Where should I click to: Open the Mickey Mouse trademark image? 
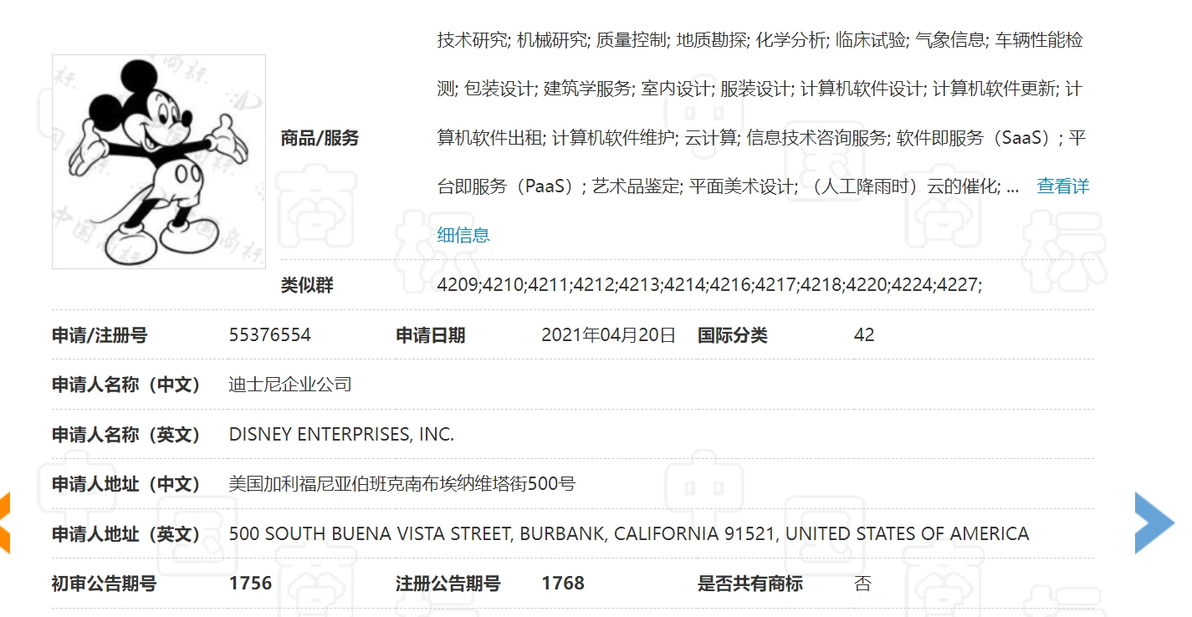click(x=159, y=161)
